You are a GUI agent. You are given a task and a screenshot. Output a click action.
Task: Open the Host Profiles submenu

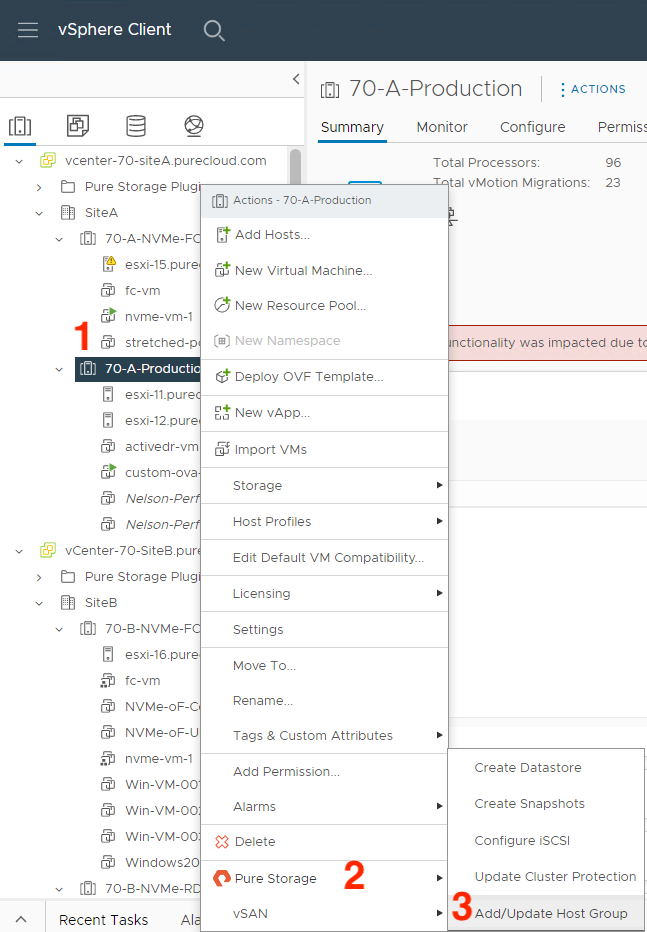[x=324, y=521]
